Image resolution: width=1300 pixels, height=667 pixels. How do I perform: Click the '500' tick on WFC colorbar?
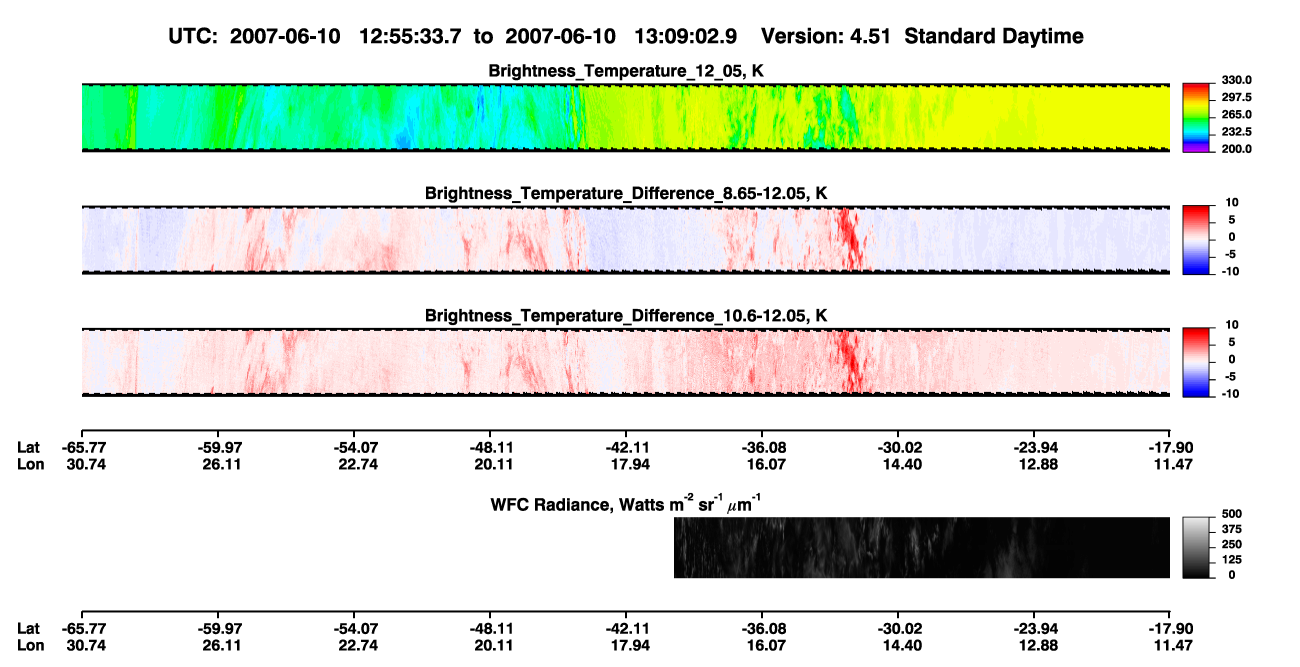pyautogui.click(x=1231, y=515)
